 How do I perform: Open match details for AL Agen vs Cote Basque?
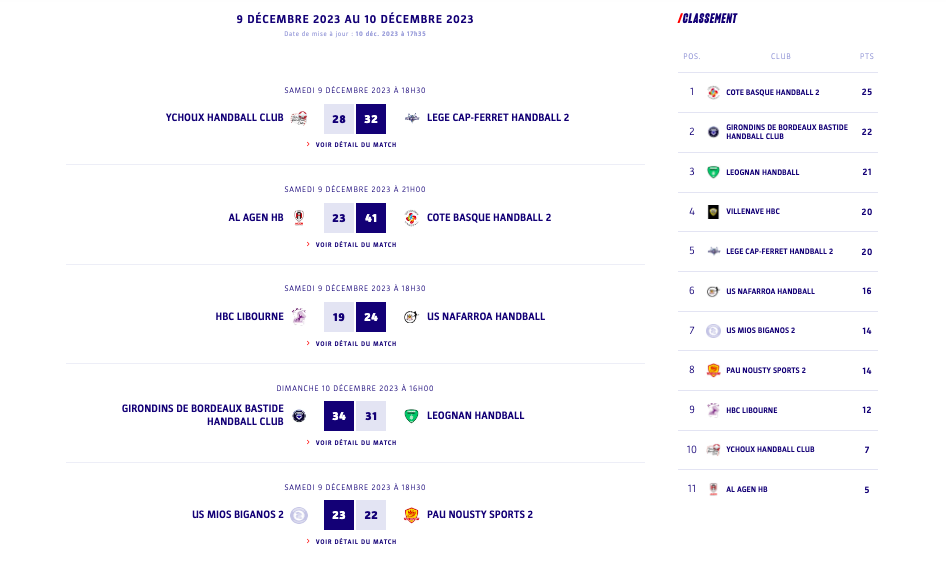click(355, 244)
